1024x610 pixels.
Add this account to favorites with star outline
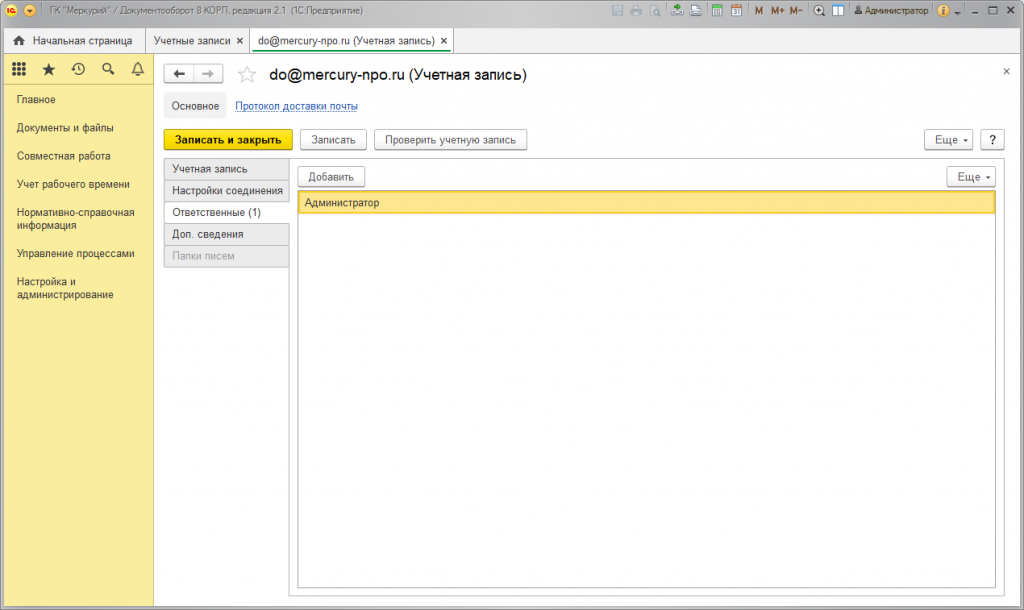tap(247, 75)
